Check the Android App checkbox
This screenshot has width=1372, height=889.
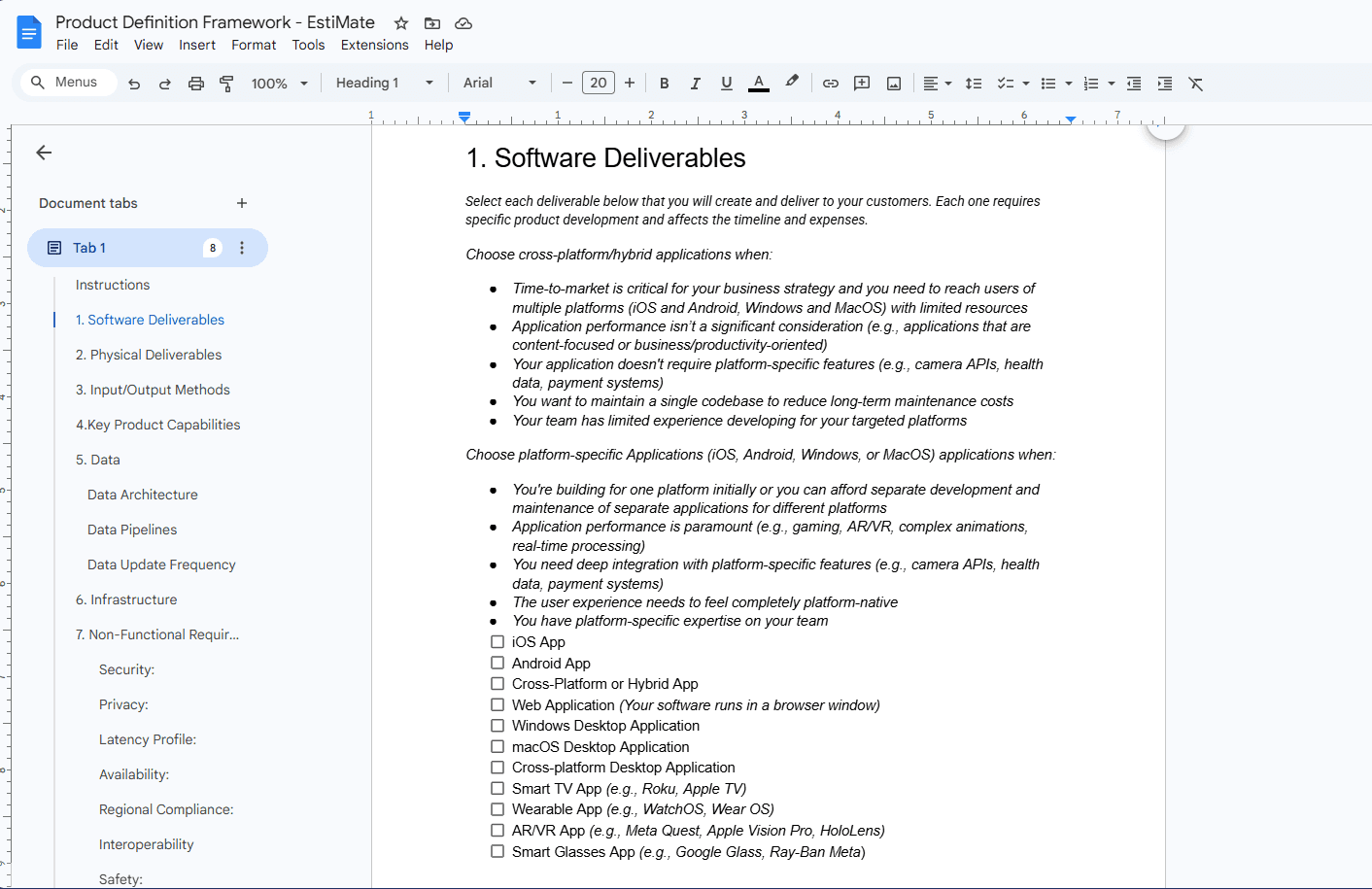(x=497, y=663)
